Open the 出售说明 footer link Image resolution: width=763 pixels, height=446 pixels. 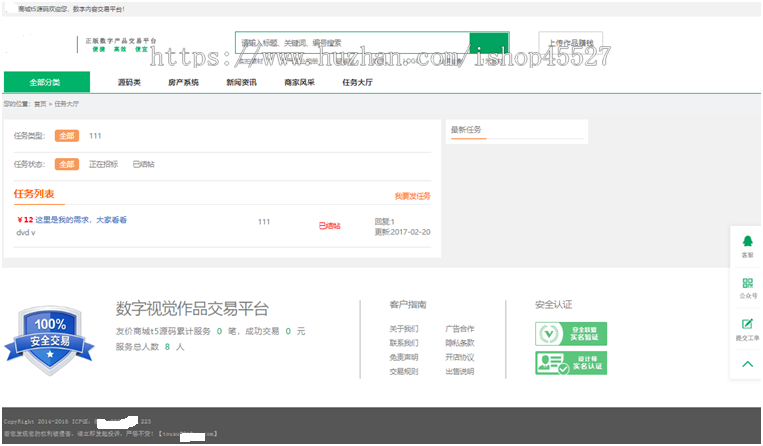[460, 371]
